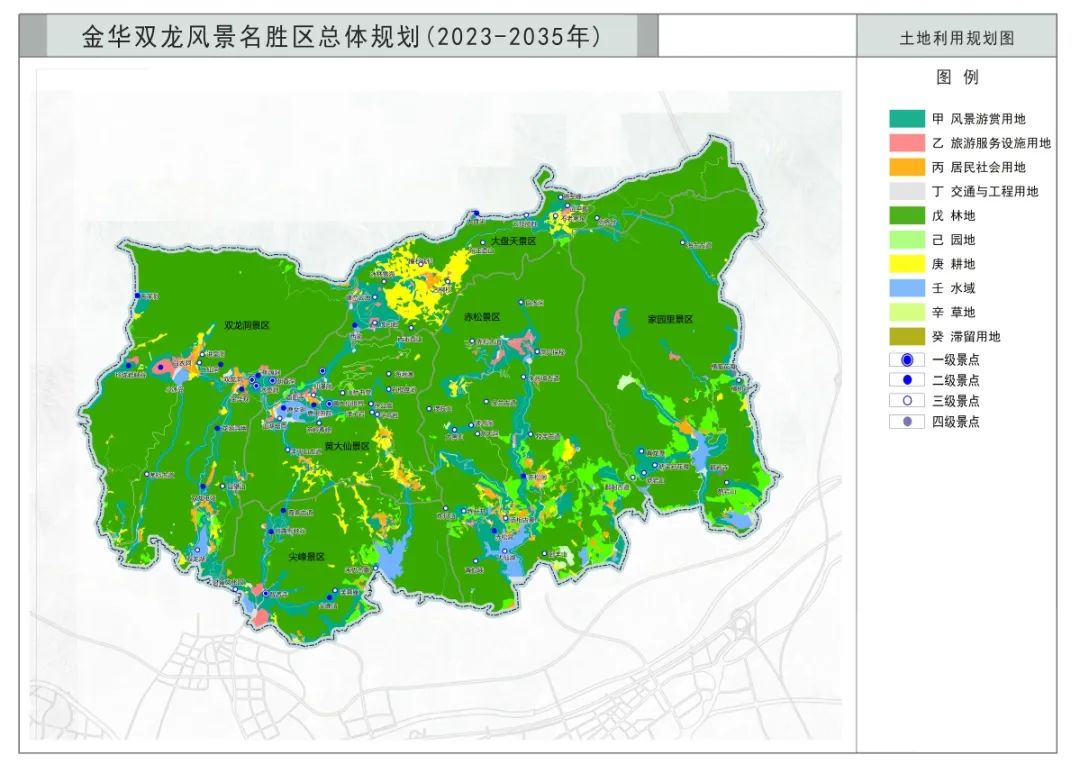1080x764 pixels.
Task: Click the blue 壬 水域 legend swatch
Action: click(906, 287)
